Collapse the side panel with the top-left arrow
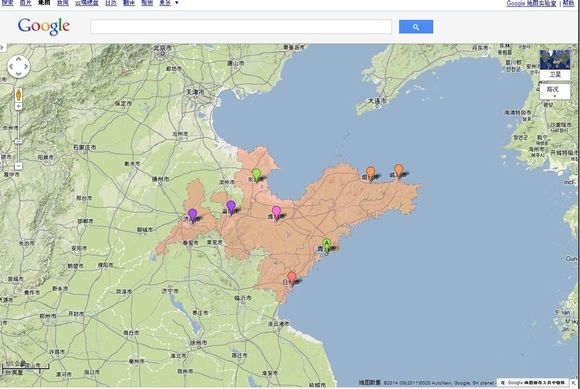The width and height of the screenshot is (580, 389). pyautogui.click(x=2, y=47)
